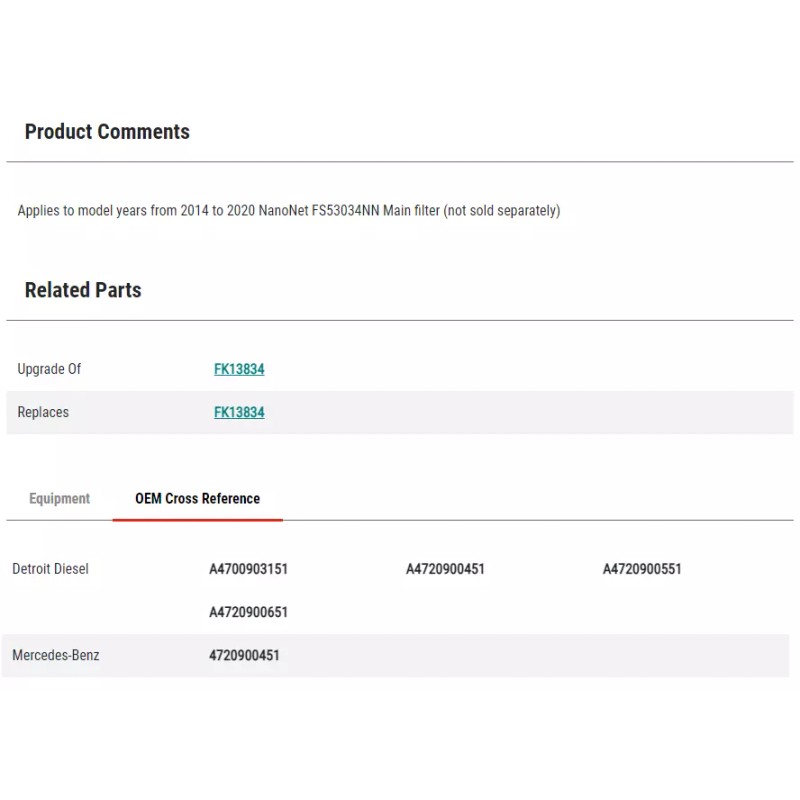Click the red underline of active tab
Screen dimensions: 800x800
point(197,520)
